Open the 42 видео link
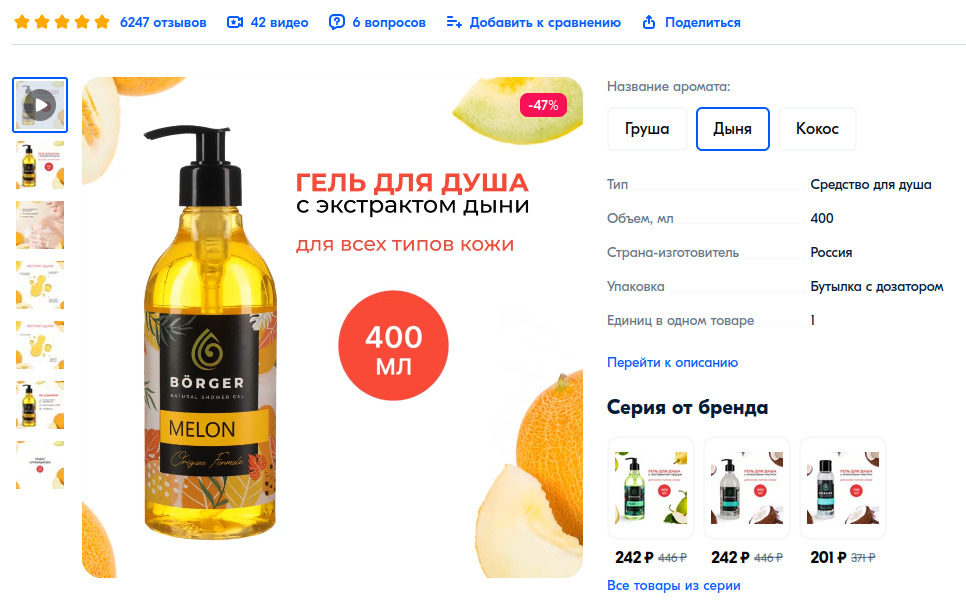 [279, 22]
